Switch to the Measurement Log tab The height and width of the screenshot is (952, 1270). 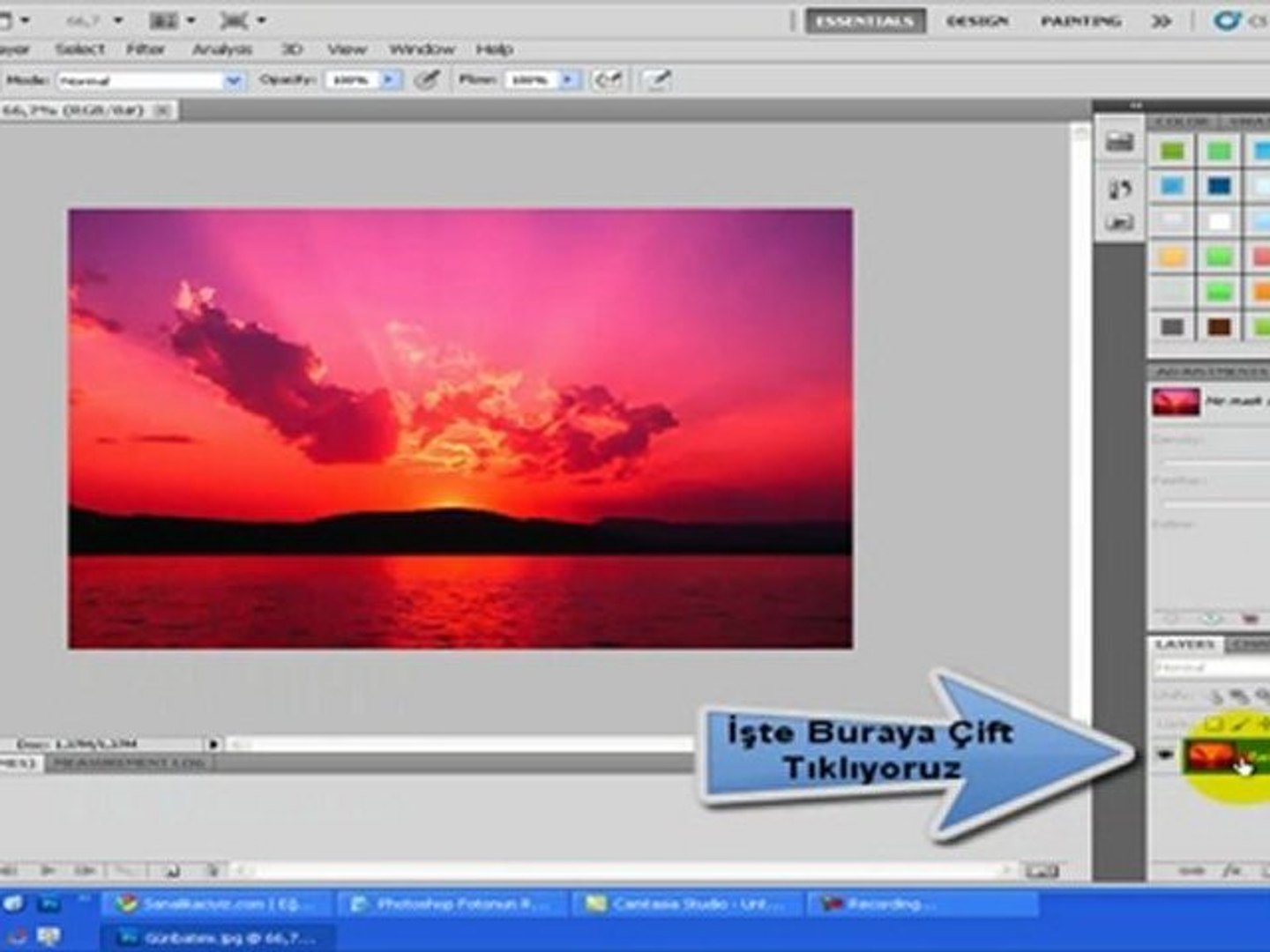(x=130, y=762)
